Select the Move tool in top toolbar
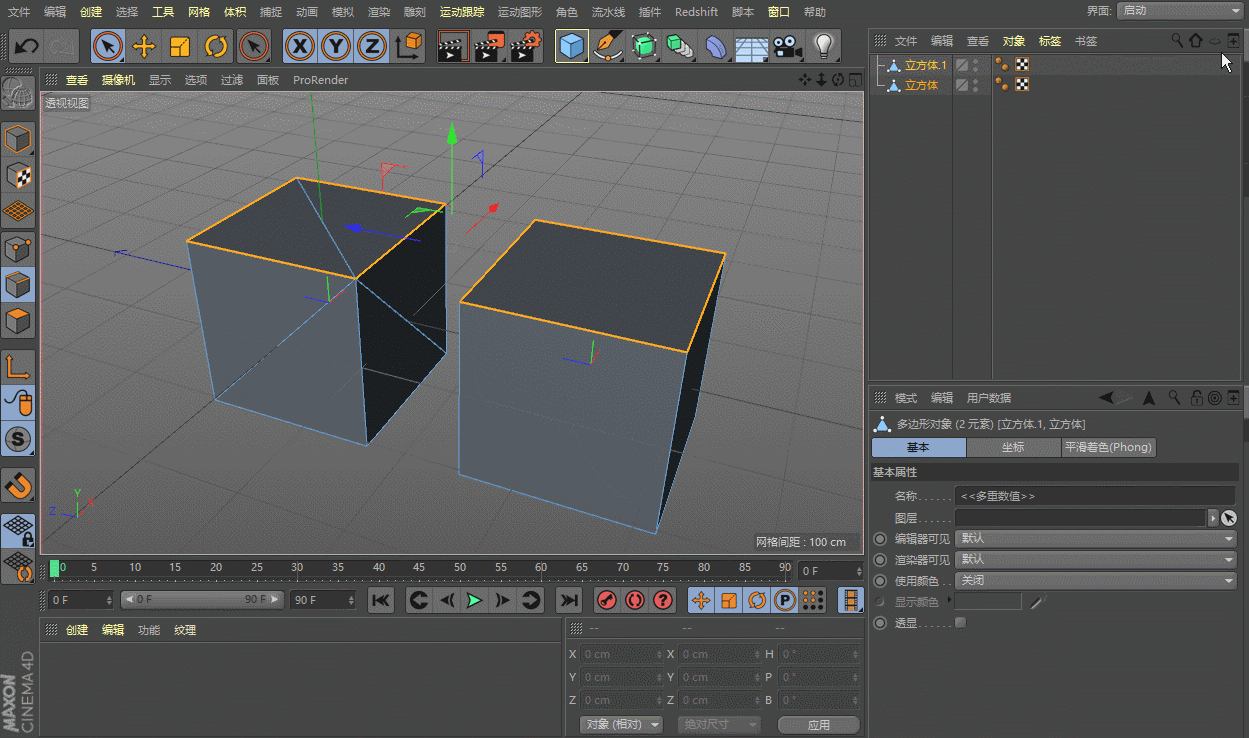 pos(144,47)
